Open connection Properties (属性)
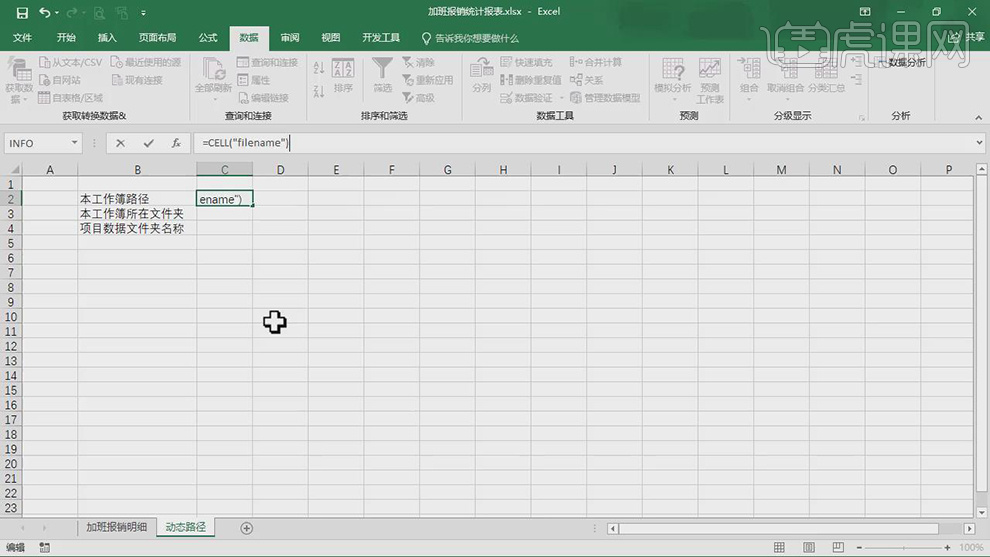This screenshot has width=990, height=557. [x=254, y=80]
